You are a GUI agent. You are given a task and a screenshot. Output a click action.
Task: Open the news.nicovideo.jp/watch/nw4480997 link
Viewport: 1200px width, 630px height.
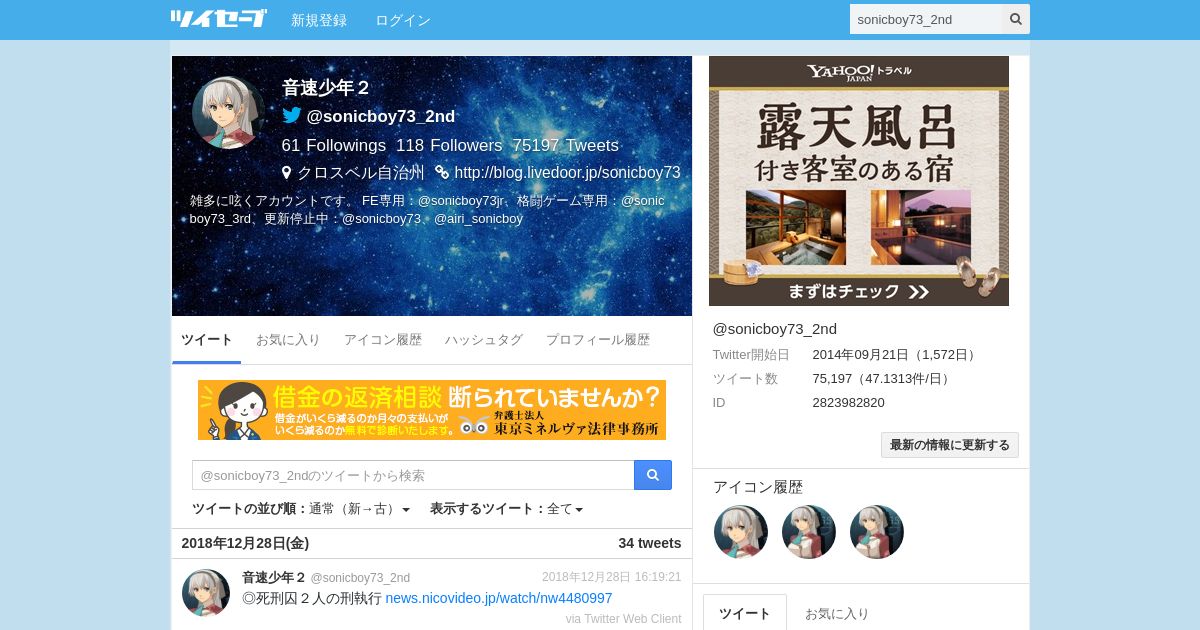(x=499, y=598)
